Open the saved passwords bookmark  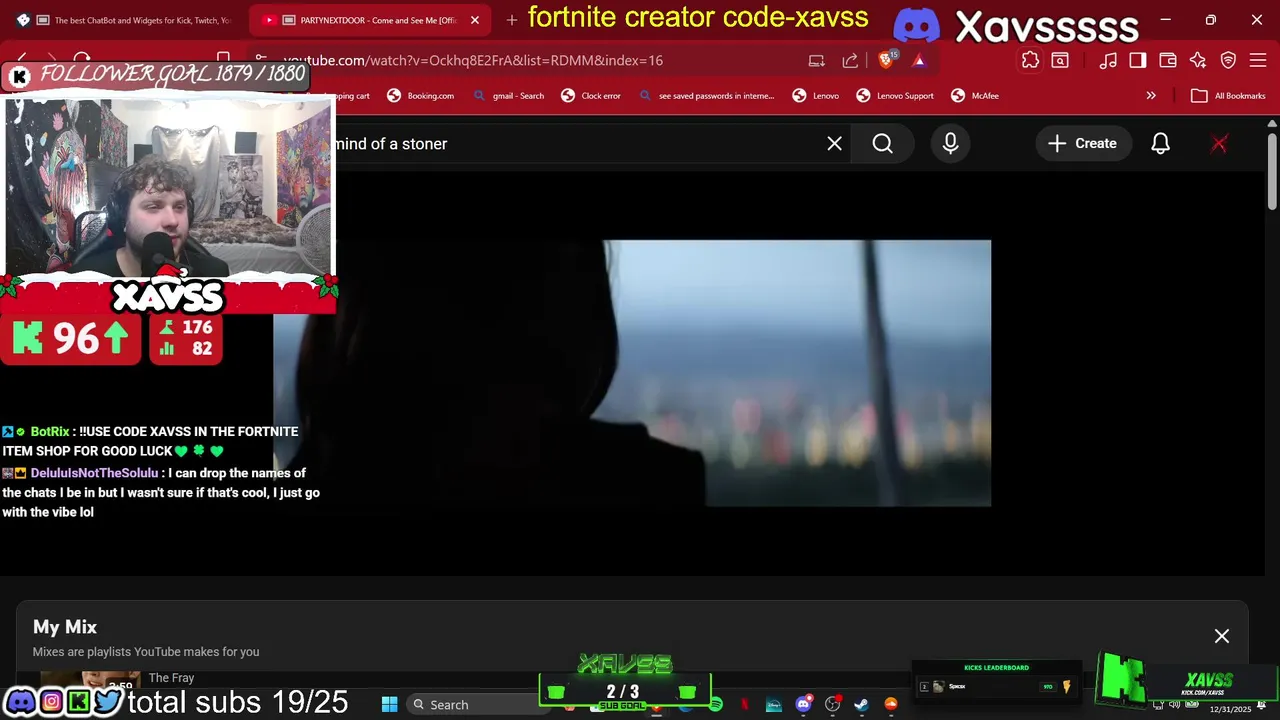pyautogui.click(x=706, y=95)
